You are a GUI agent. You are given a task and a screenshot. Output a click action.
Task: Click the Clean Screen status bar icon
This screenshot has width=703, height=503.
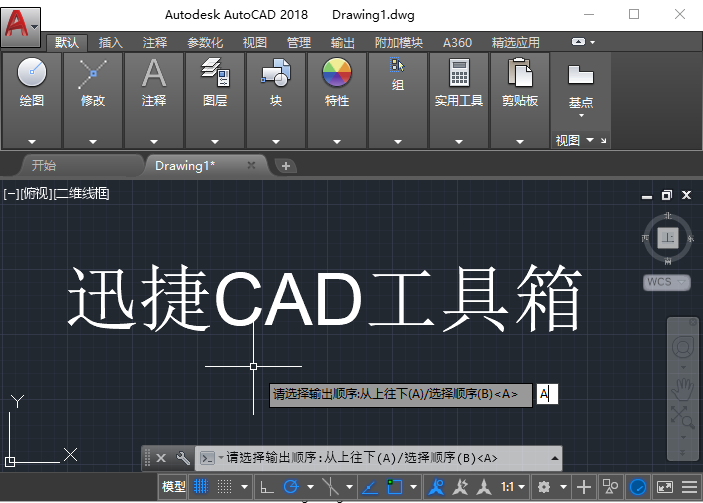664,487
